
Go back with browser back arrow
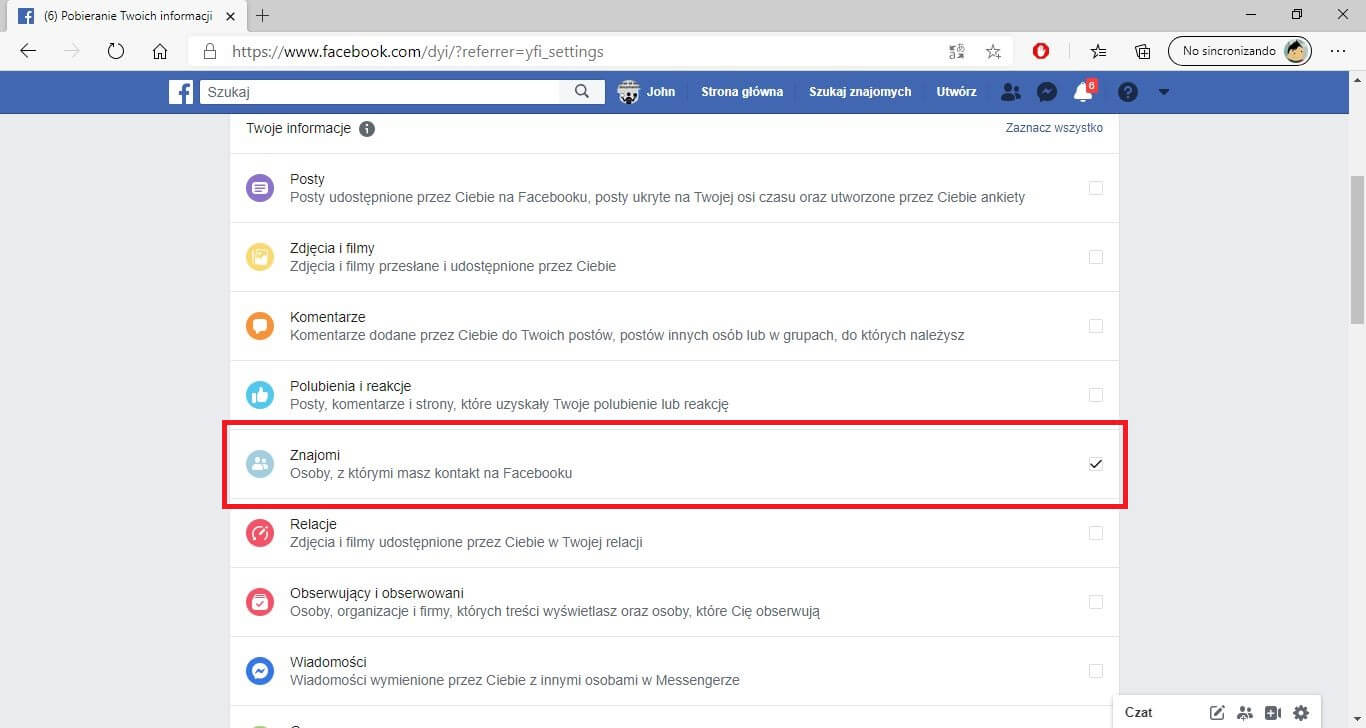pos(28,51)
